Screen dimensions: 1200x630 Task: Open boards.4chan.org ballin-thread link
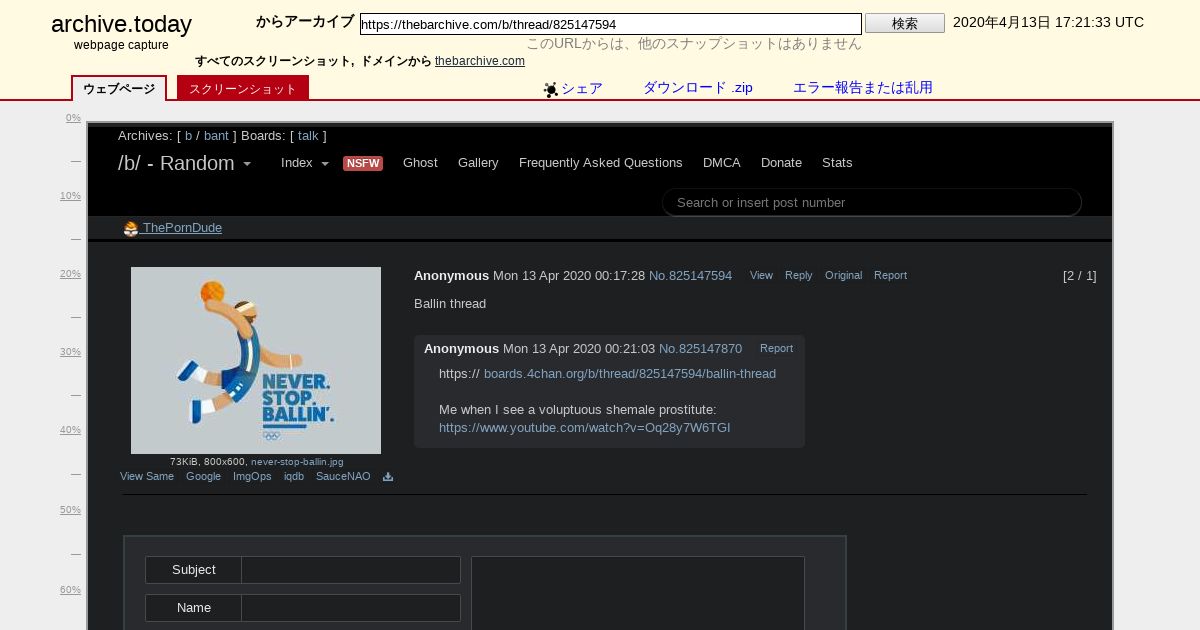pyautogui.click(x=630, y=374)
